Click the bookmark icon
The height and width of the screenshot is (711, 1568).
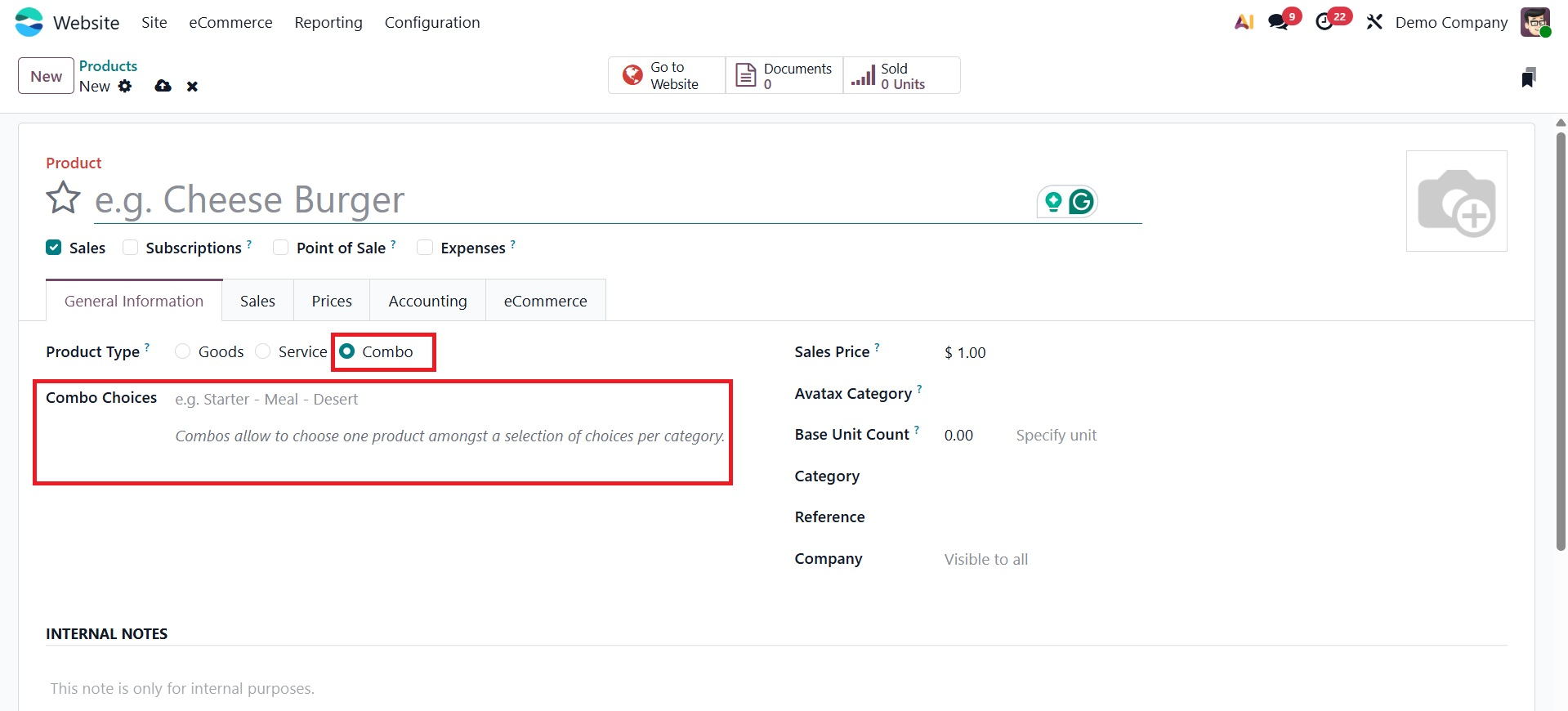(1528, 78)
